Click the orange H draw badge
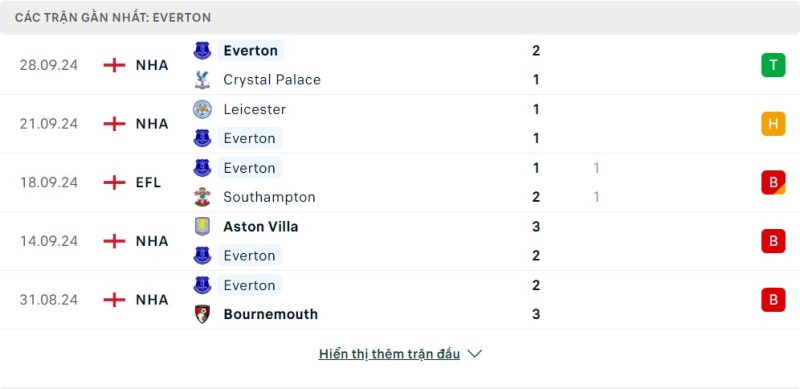 pos(773,124)
